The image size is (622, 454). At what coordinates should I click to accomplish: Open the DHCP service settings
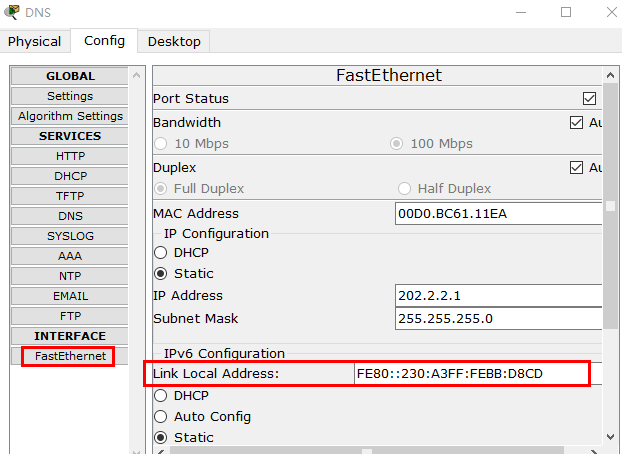[70, 176]
